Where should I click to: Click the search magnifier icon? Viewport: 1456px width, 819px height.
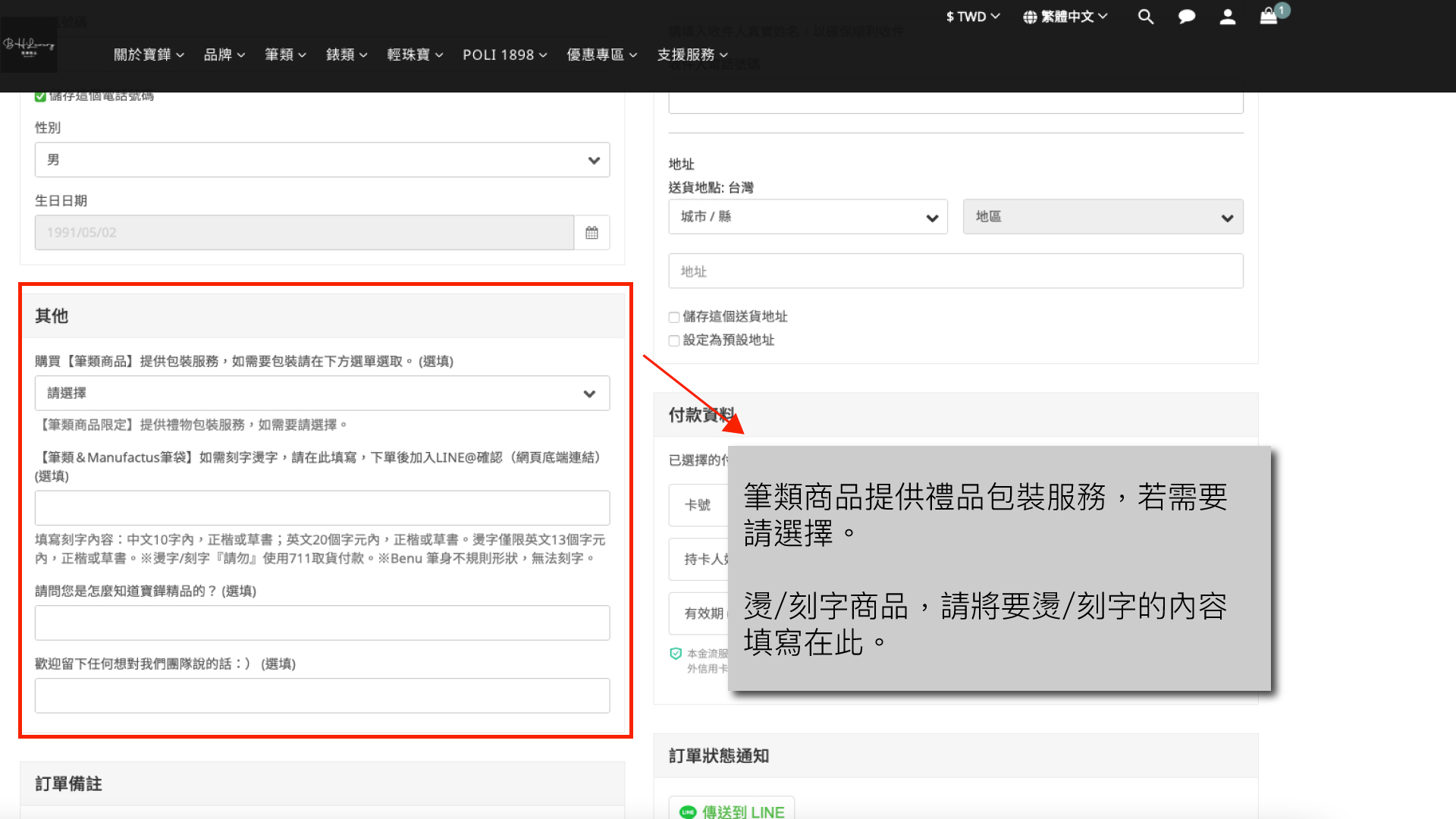tap(1145, 17)
